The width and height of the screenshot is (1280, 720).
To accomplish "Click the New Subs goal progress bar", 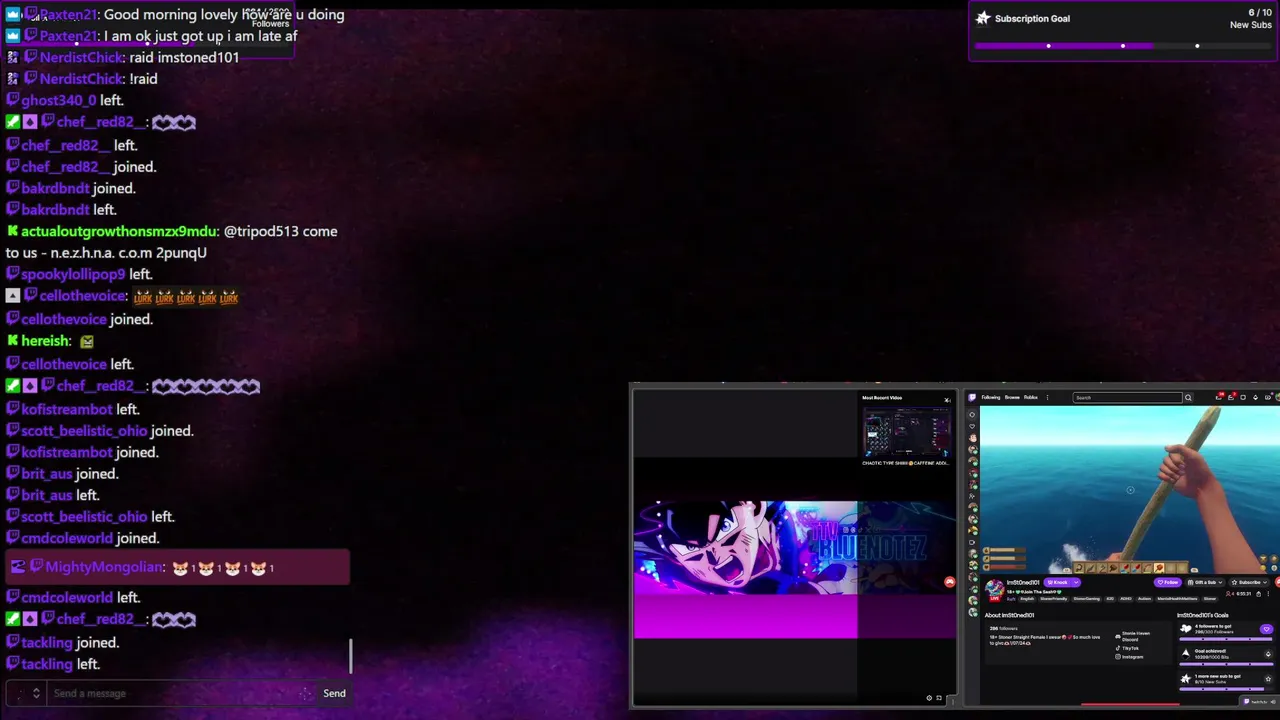I will [1225, 689].
